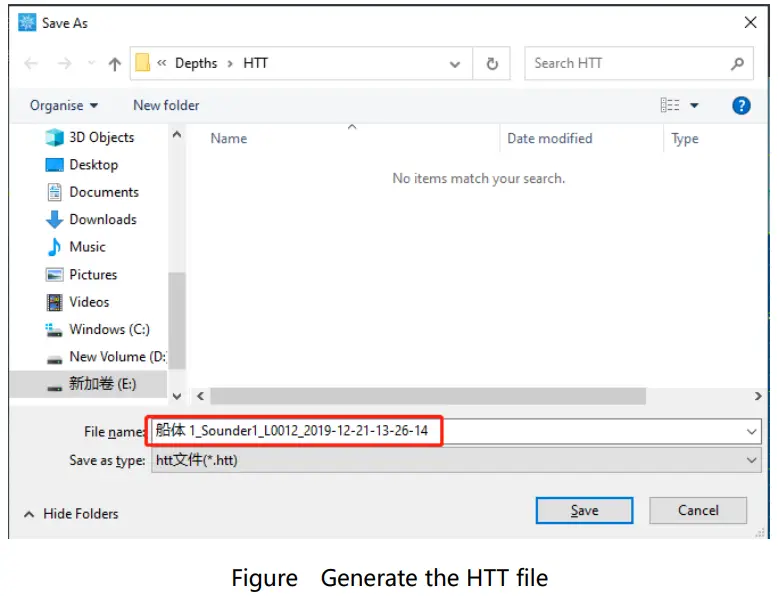Click the navigation pane scrollbar thumb
Viewport: 778px width, 596px height.
(177, 321)
